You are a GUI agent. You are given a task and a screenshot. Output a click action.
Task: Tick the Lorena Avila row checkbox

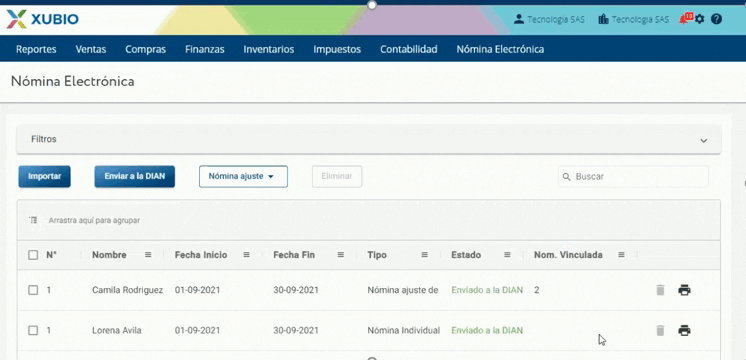pos(33,330)
